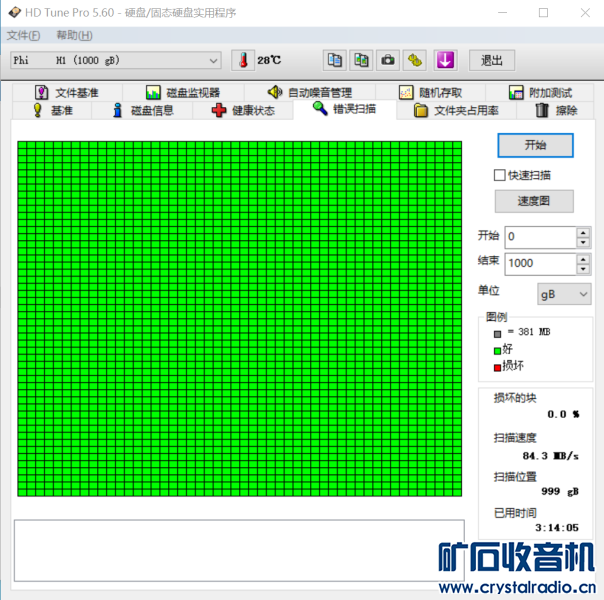Viewport: 604px width, 600px height.
Task: Click the damaged blocks 0.0 % value
Action: (x=563, y=414)
